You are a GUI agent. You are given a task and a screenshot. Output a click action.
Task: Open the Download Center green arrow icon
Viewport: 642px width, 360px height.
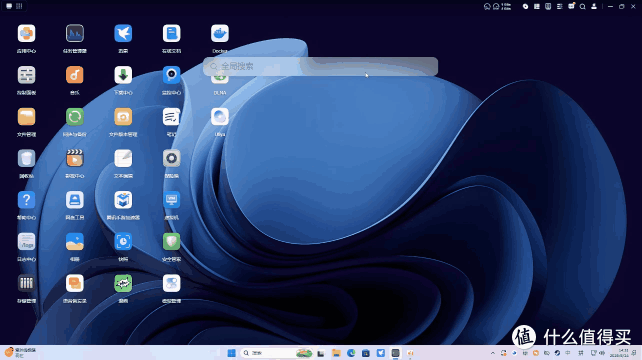123,75
